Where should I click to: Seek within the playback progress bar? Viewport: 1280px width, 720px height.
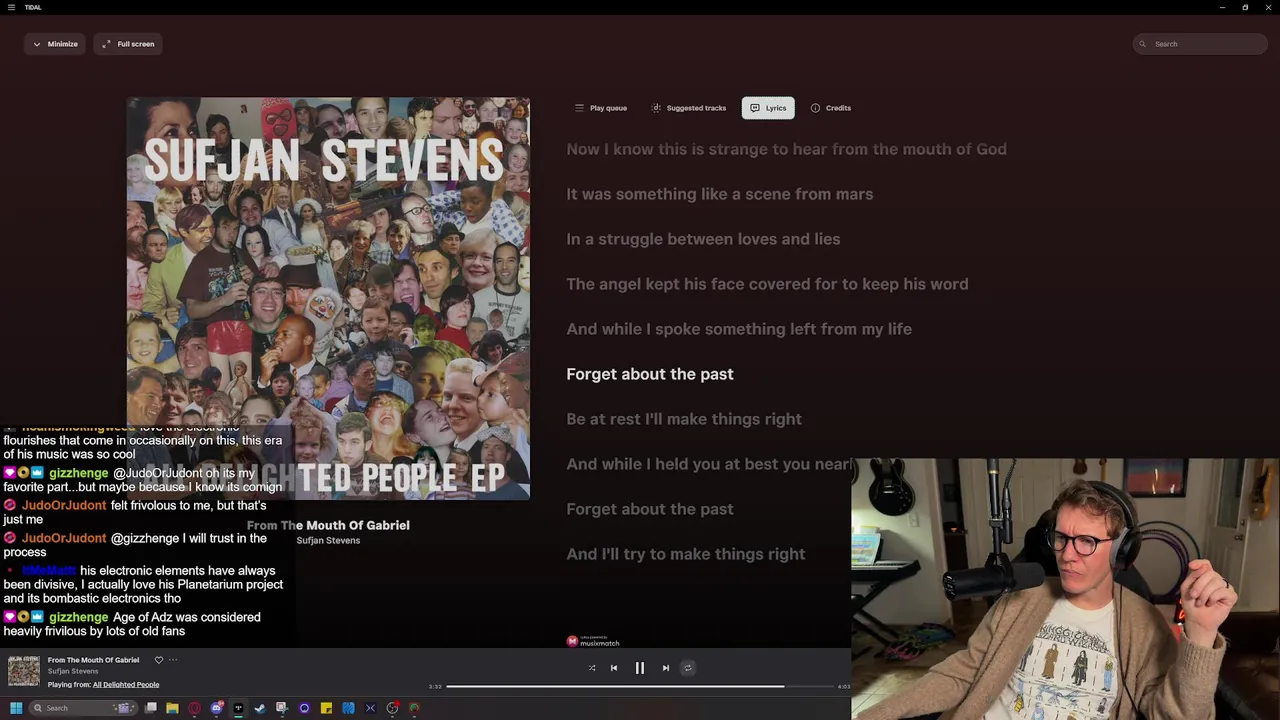pyautogui.click(x=640, y=687)
